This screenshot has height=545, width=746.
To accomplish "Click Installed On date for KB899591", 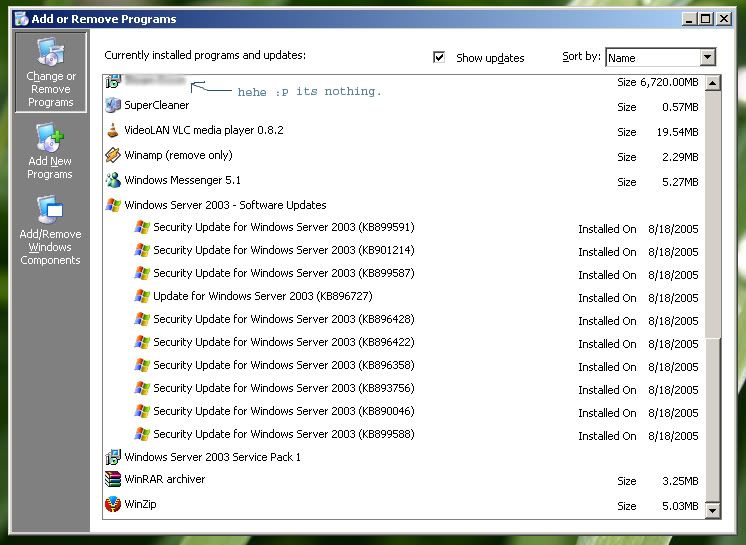I will pos(673,229).
